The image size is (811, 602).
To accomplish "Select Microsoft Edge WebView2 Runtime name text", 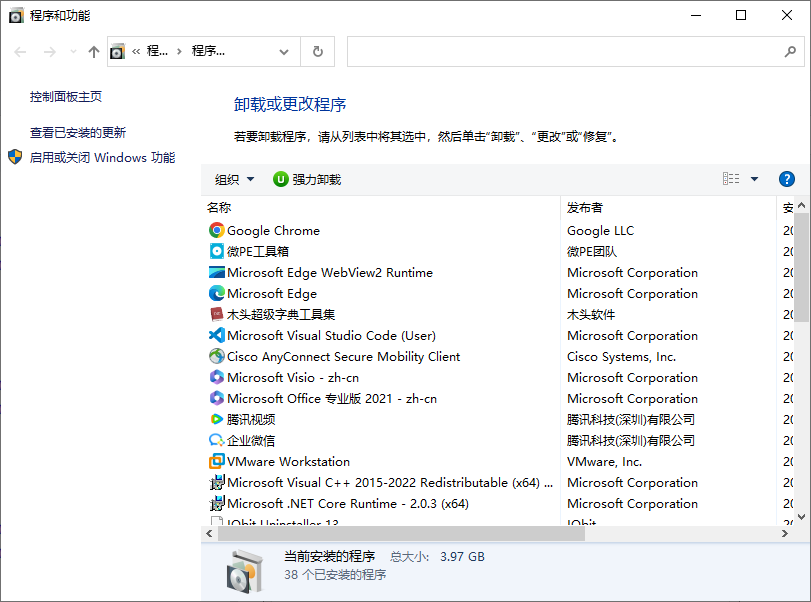I will click(x=330, y=273).
